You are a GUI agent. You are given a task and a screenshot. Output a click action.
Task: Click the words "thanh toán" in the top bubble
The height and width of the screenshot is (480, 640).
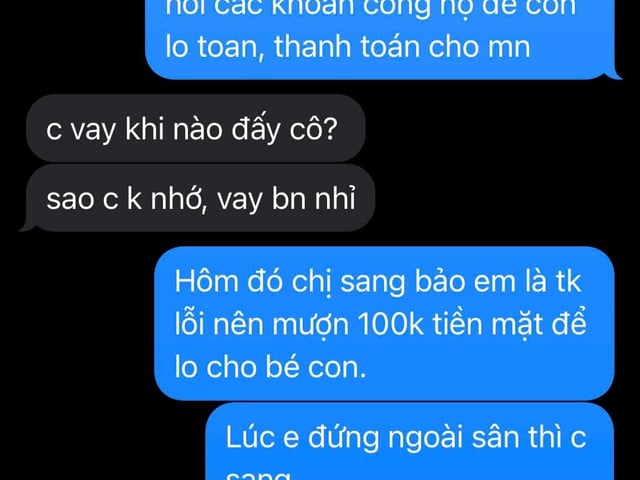tap(347, 46)
